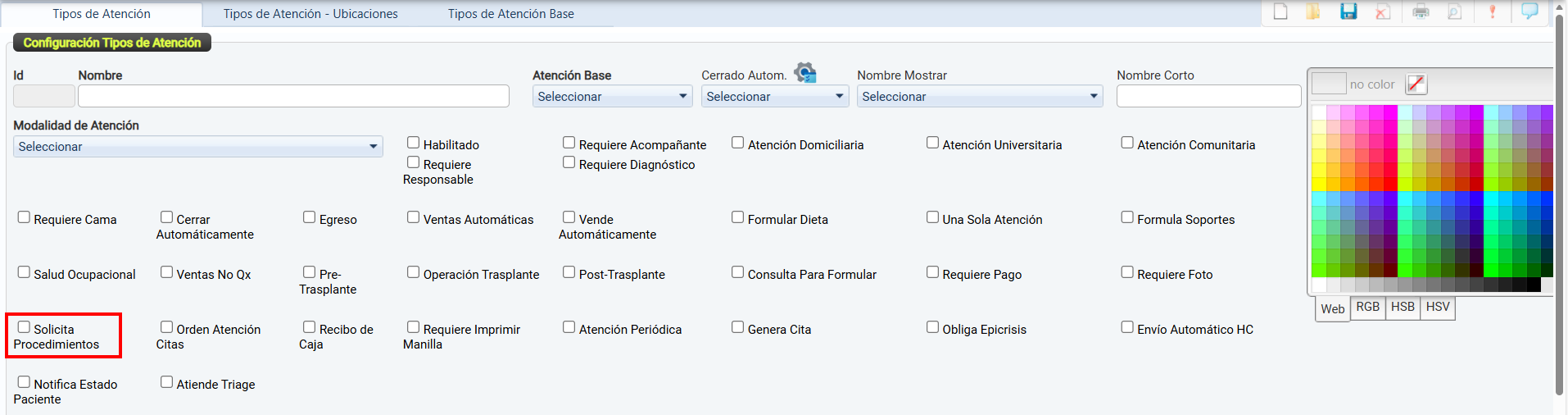This screenshot has width=1568, height=415.
Task: Click the gear icon beside Cerrado Autom.
Action: click(x=805, y=73)
